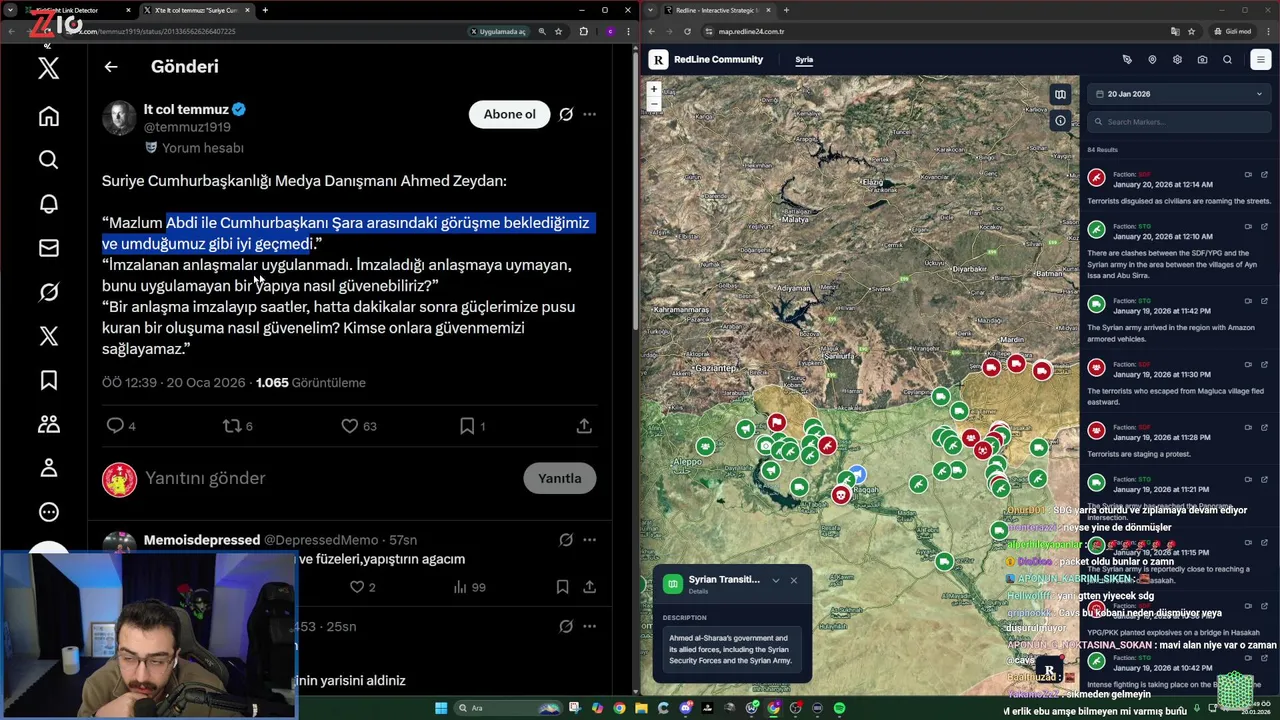The image size is (1280, 720).
Task: Go back with the arrow beside Gönderi
Action: coord(111,67)
